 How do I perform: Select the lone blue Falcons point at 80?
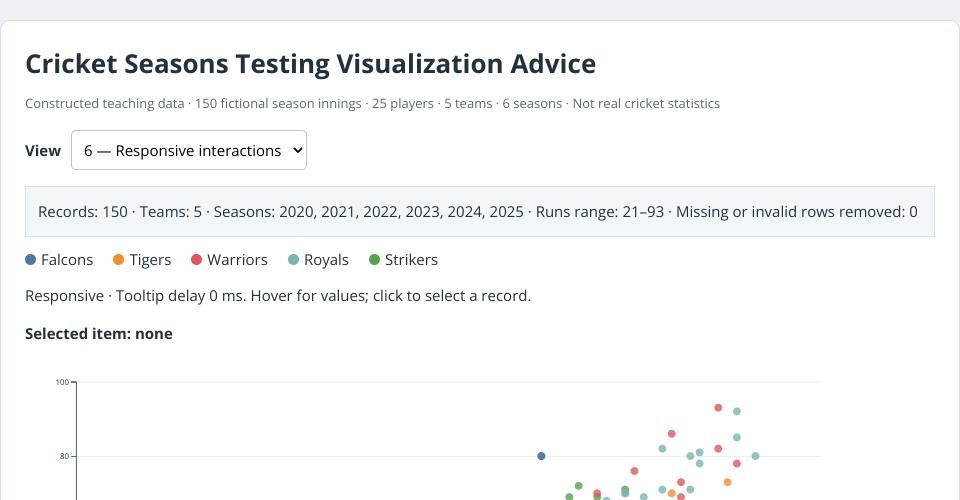coord(541,456)
